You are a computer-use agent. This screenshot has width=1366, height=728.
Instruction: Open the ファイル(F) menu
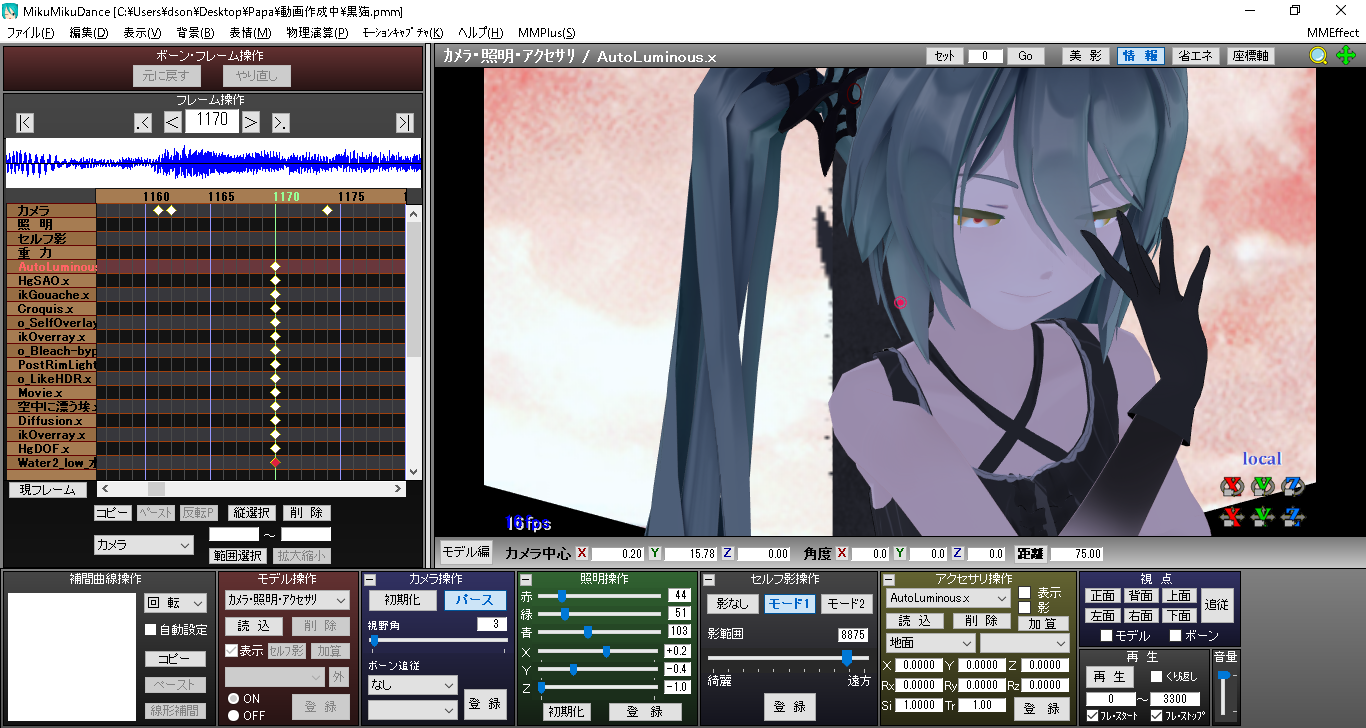(x=31, y=33)
